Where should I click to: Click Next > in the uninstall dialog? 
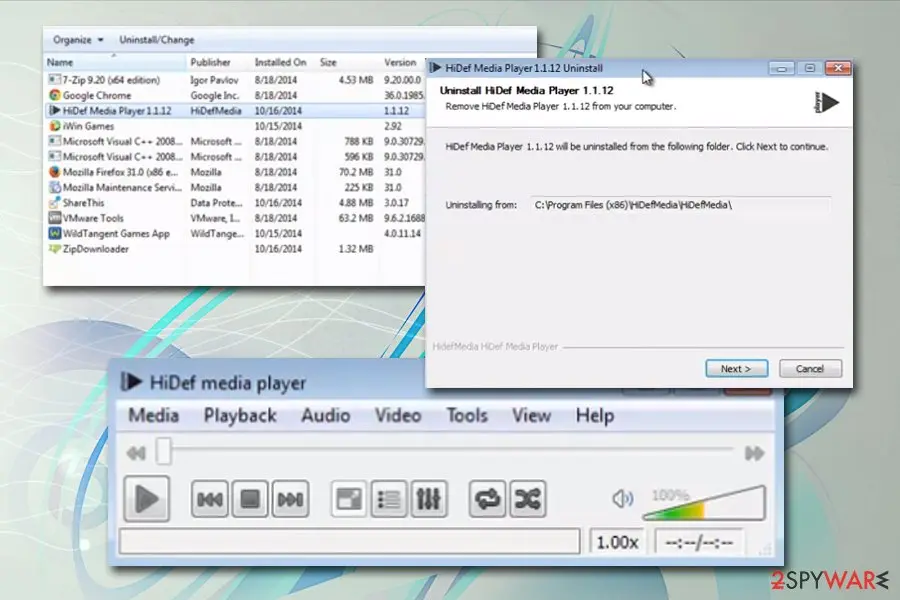click(736, 369)
